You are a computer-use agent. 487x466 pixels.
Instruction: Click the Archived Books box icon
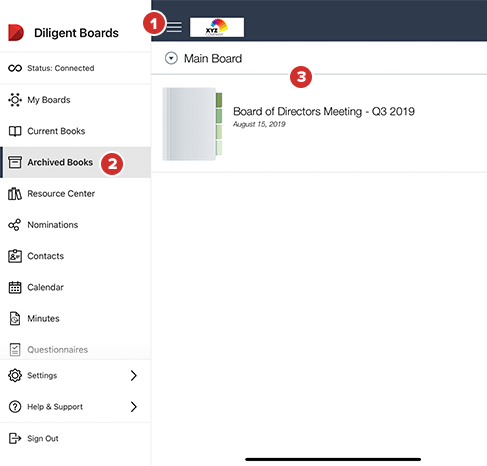[15, 162]
